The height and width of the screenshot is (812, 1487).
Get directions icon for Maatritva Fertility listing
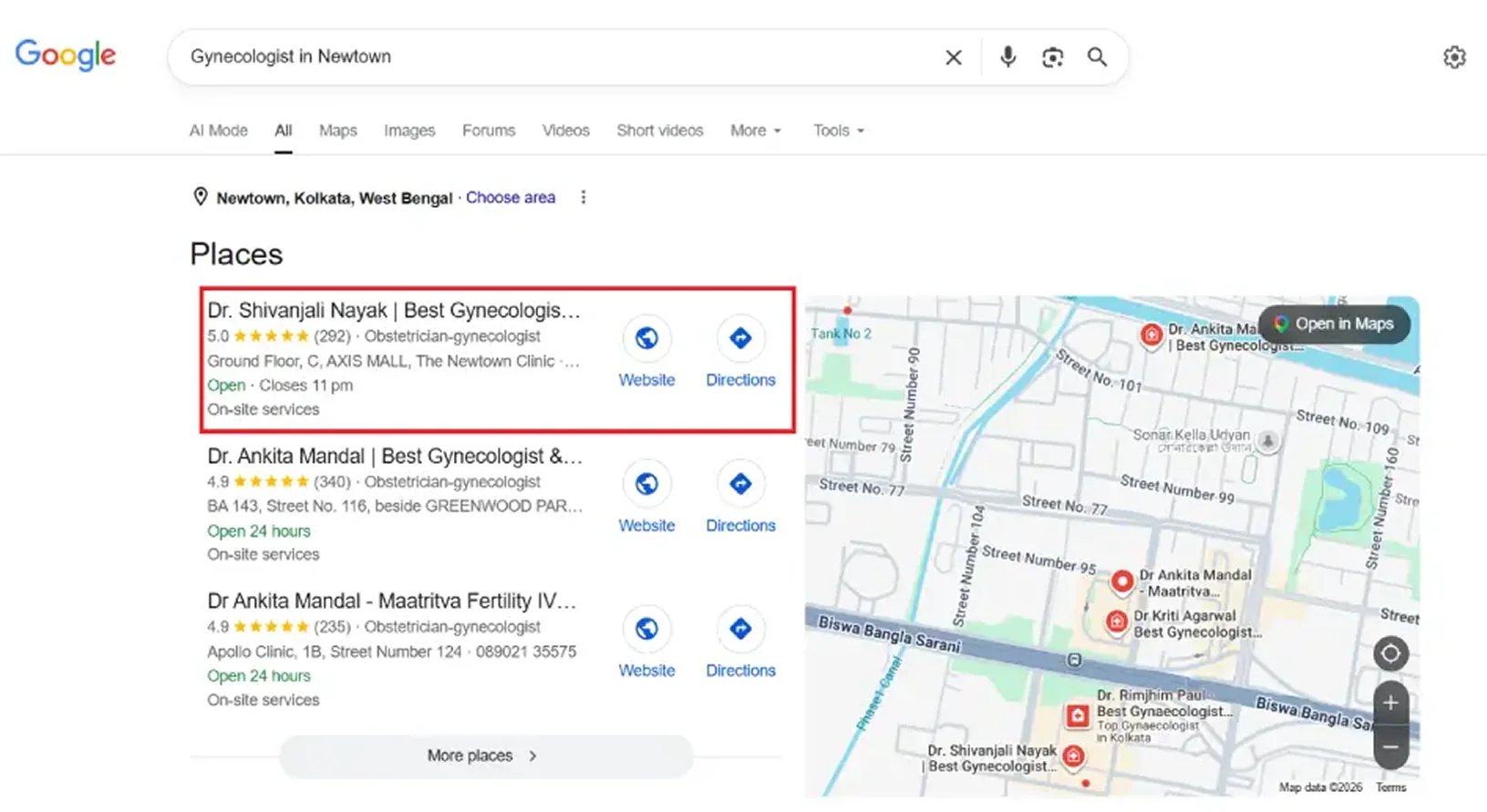[740, 628]
